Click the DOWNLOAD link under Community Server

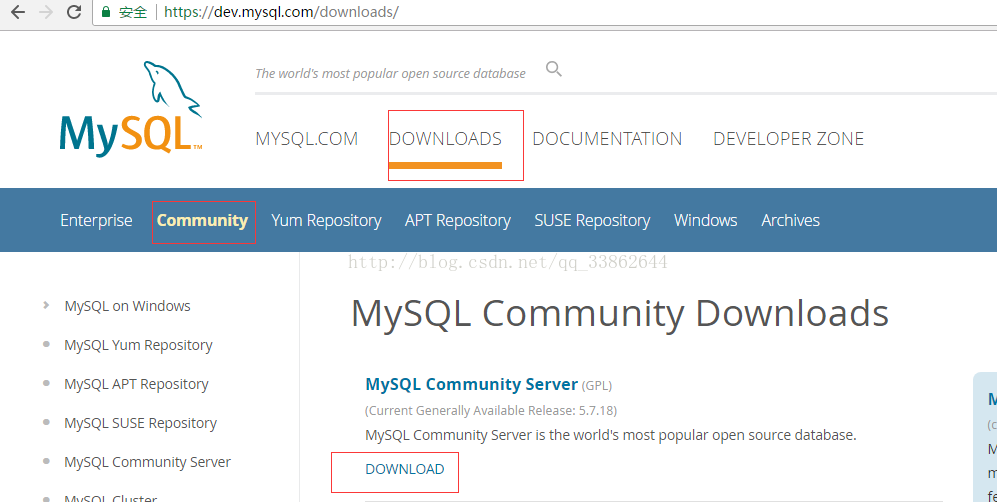(x=404, y=469)
